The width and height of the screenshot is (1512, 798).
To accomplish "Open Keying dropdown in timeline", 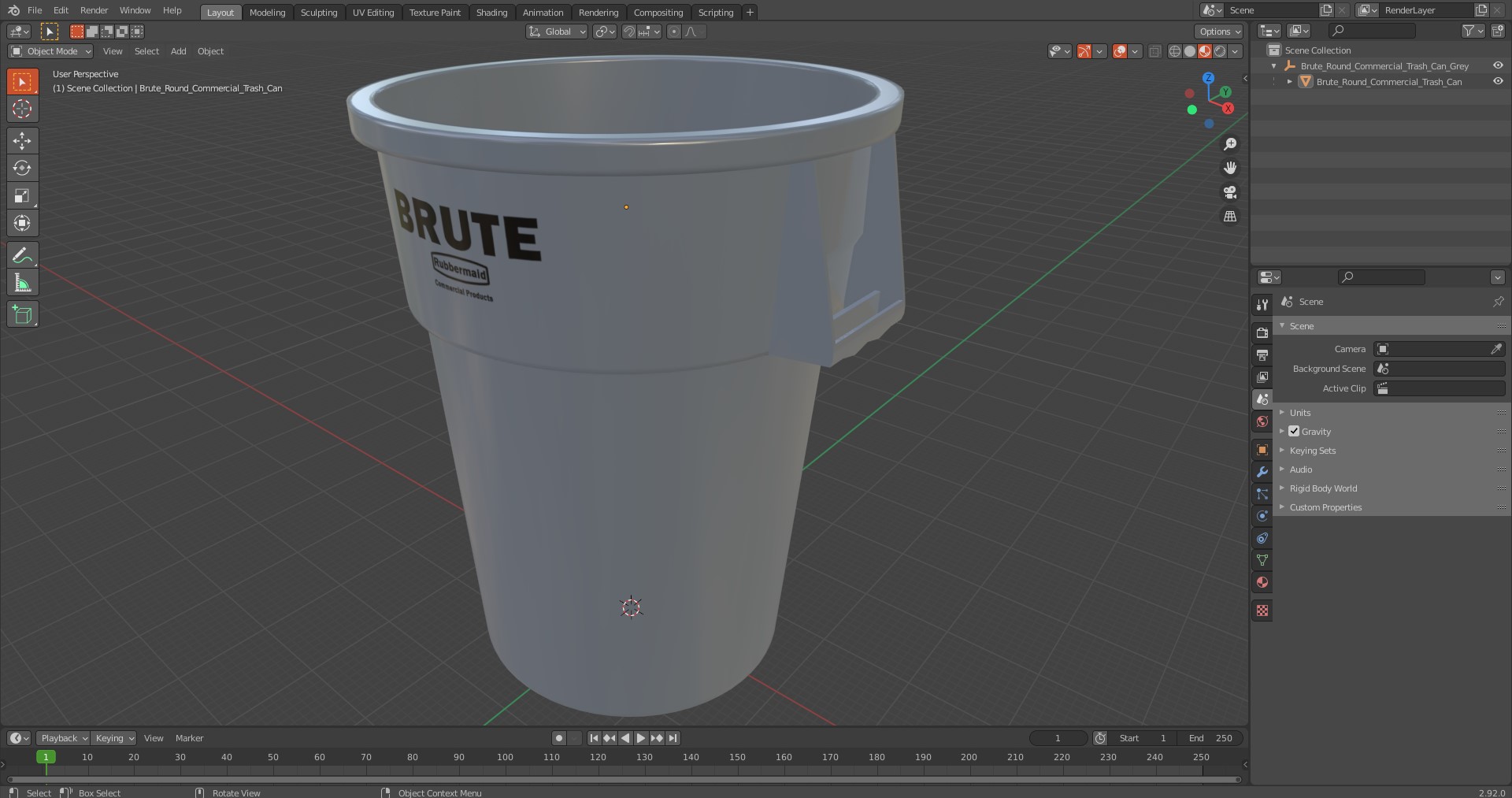I will pos(114,738).
